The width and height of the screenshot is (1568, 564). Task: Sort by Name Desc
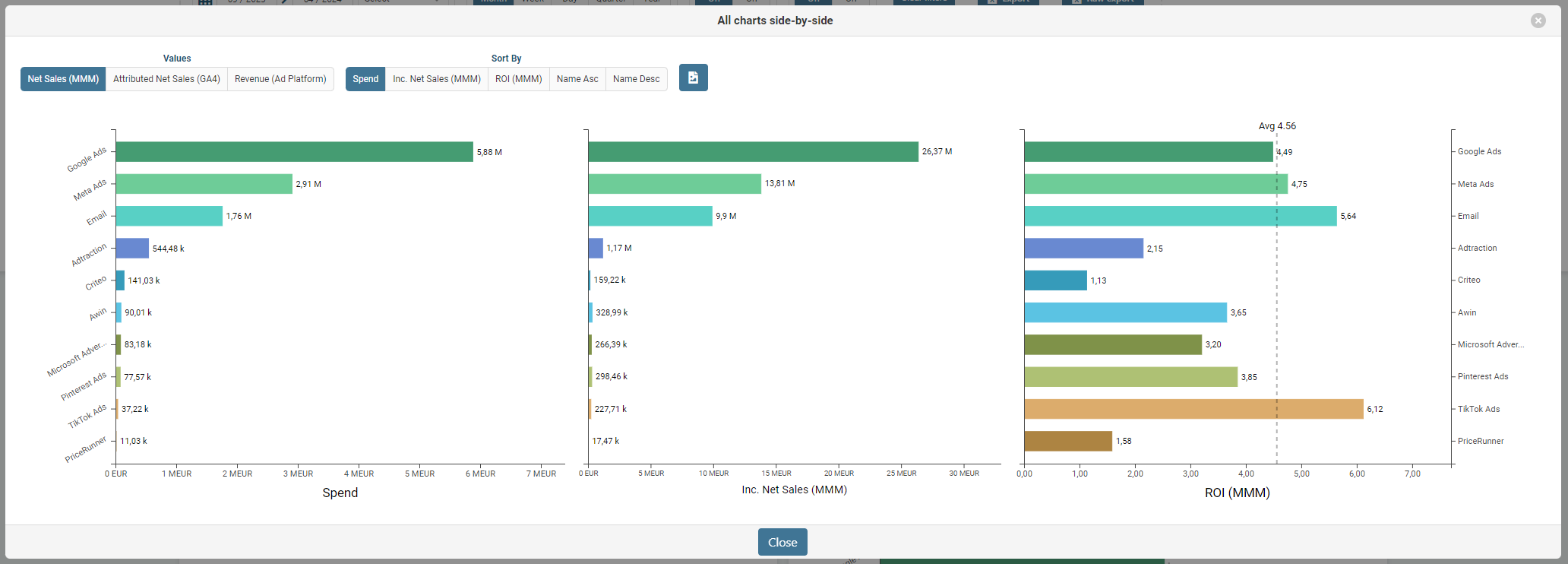pyautogui.click(x=636, y=79)
